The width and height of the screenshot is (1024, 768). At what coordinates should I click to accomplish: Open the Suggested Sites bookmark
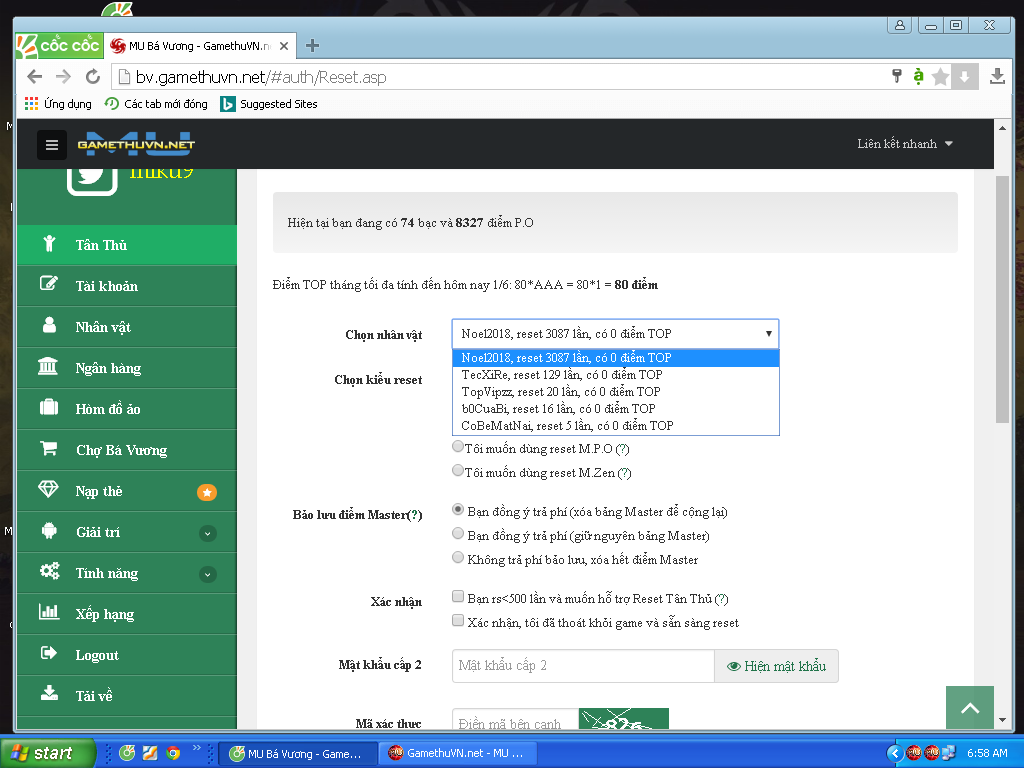tap(269, 104)
